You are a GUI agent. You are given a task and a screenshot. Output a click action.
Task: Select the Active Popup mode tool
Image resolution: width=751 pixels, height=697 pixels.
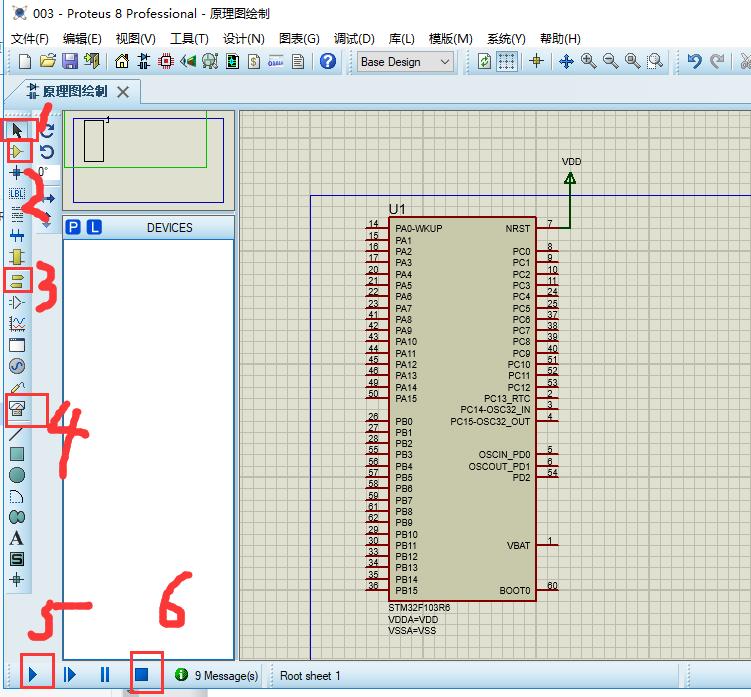[x=17, y=345]
